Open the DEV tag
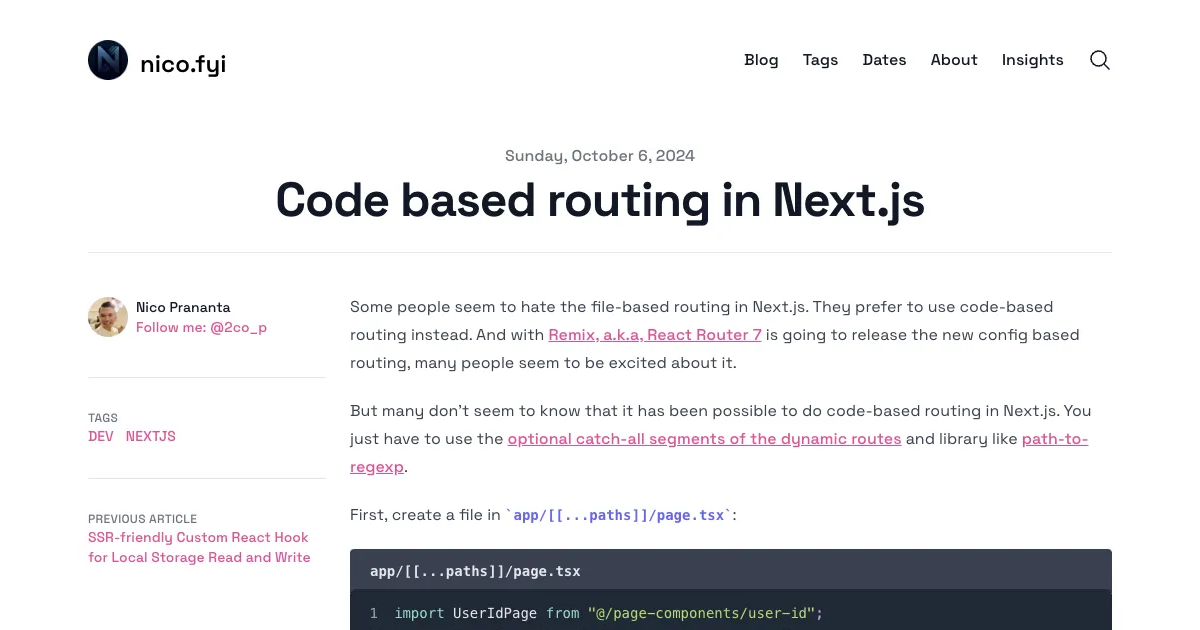1200x630 pixels. 100,437
